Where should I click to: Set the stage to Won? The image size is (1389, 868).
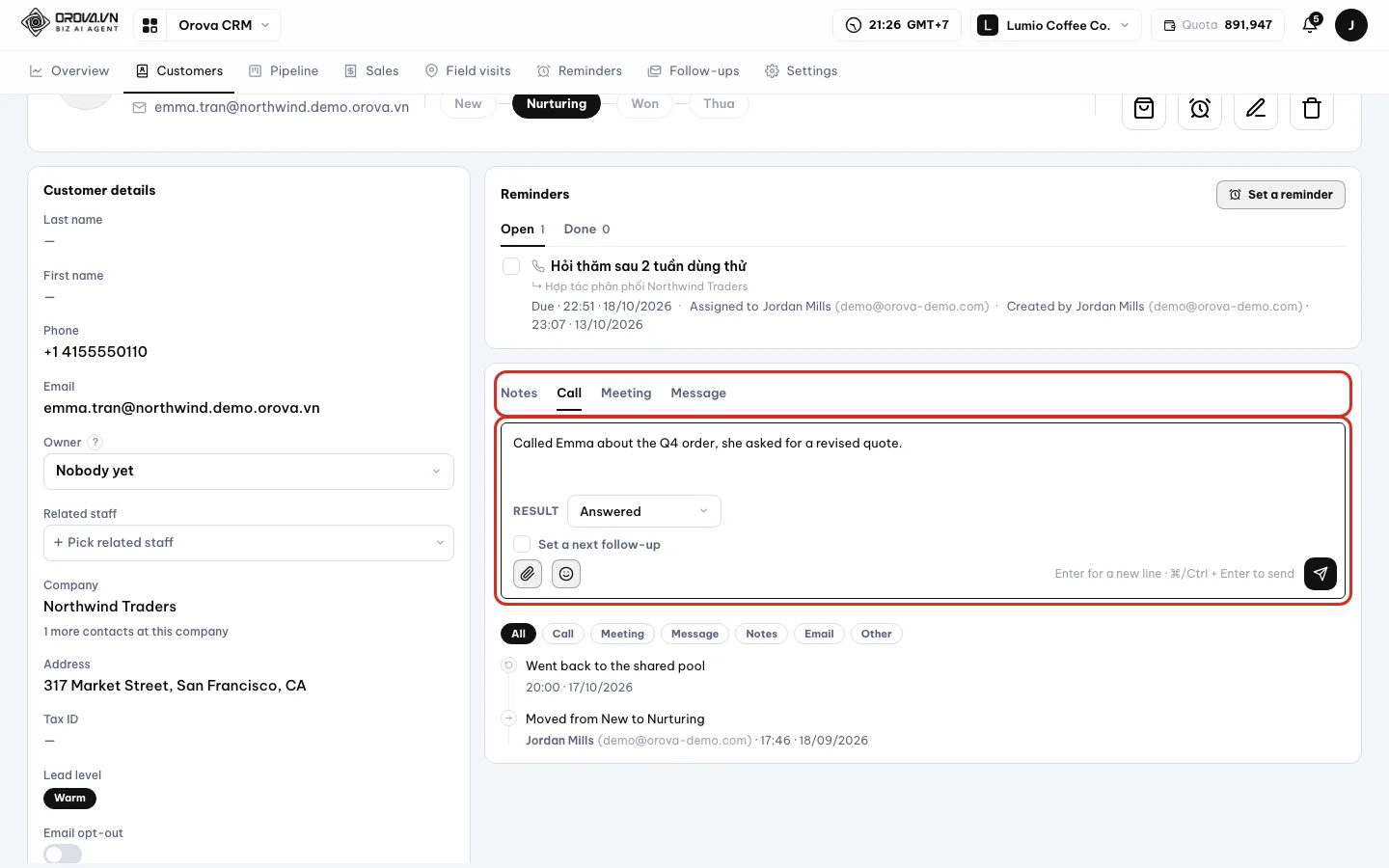[x=644, y=104]
